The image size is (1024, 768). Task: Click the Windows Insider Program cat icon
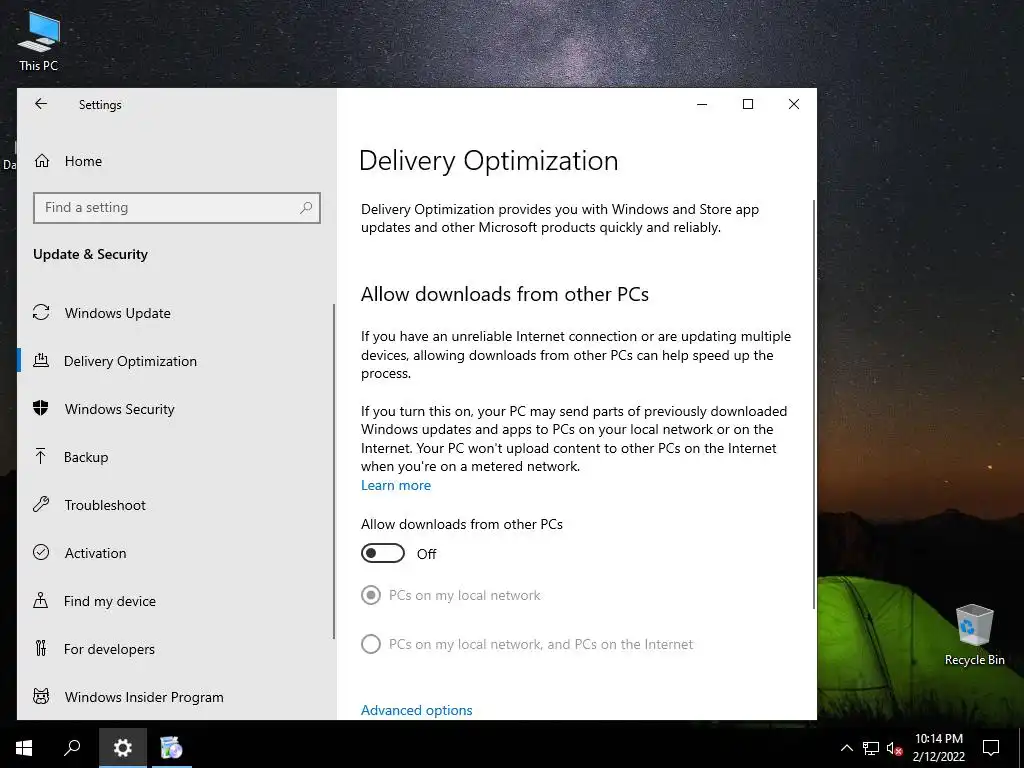pos(41,696)
